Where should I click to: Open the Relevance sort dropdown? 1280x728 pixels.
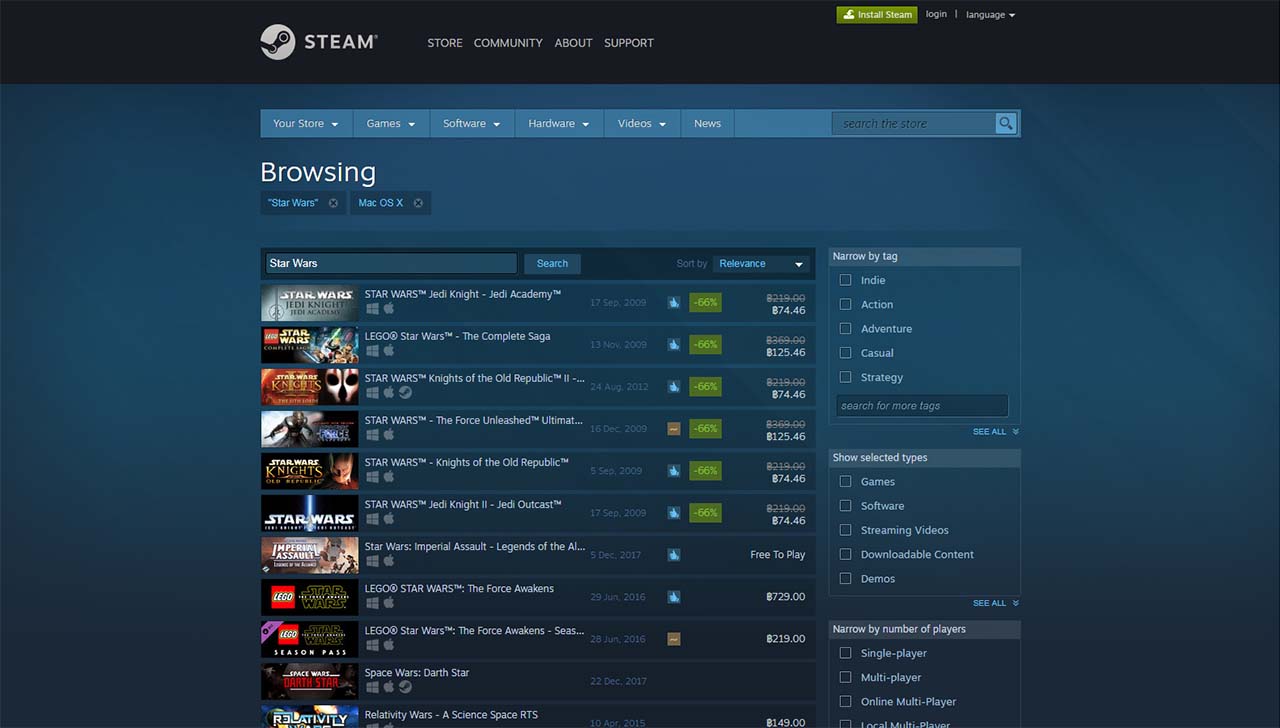coord(761,263)
